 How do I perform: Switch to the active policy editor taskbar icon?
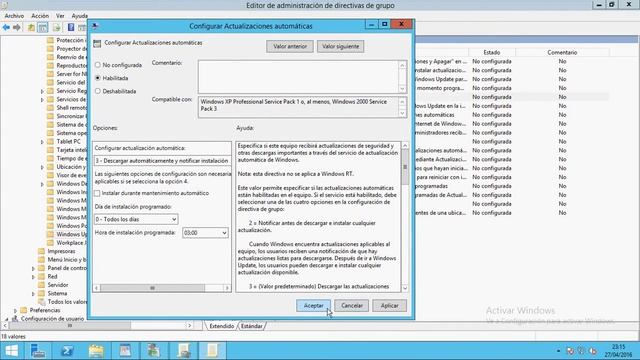click(212, 351)
